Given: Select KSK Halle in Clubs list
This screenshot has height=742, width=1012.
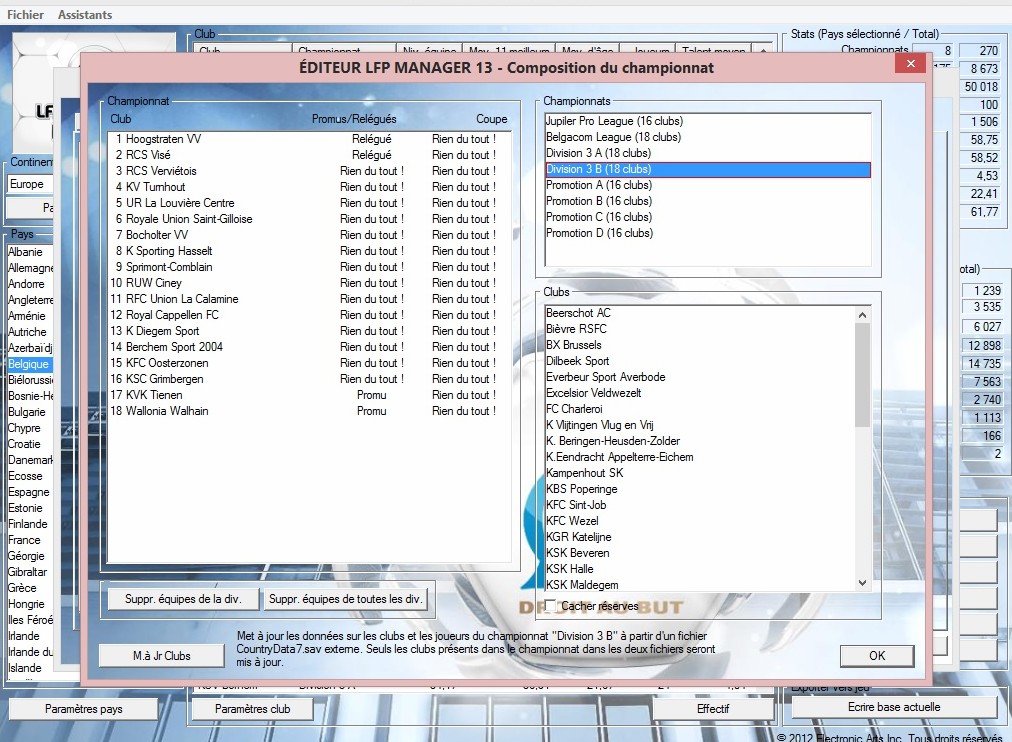Looking at the screenshot, I should 700,569.
